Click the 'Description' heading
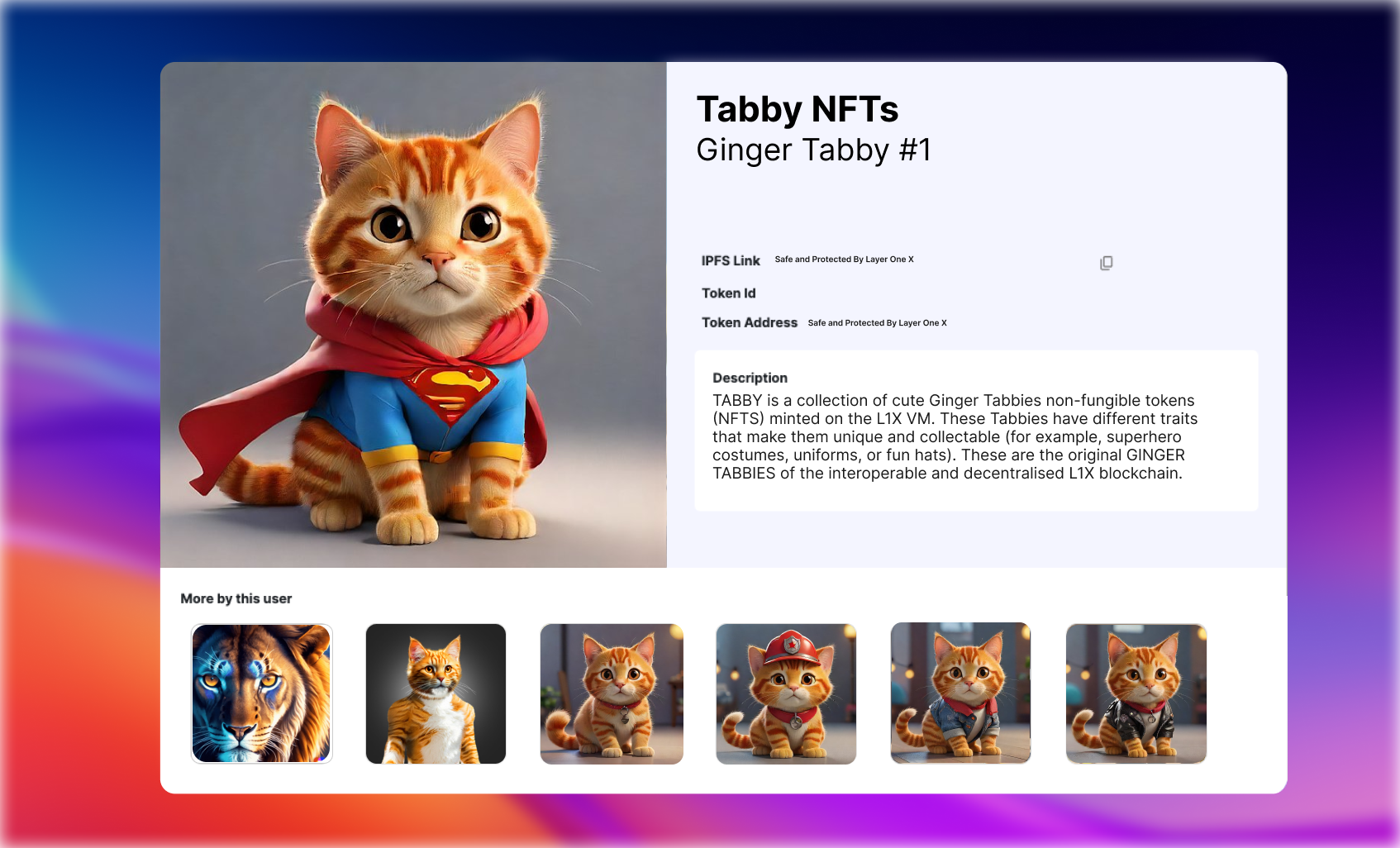 coord(750,378)
